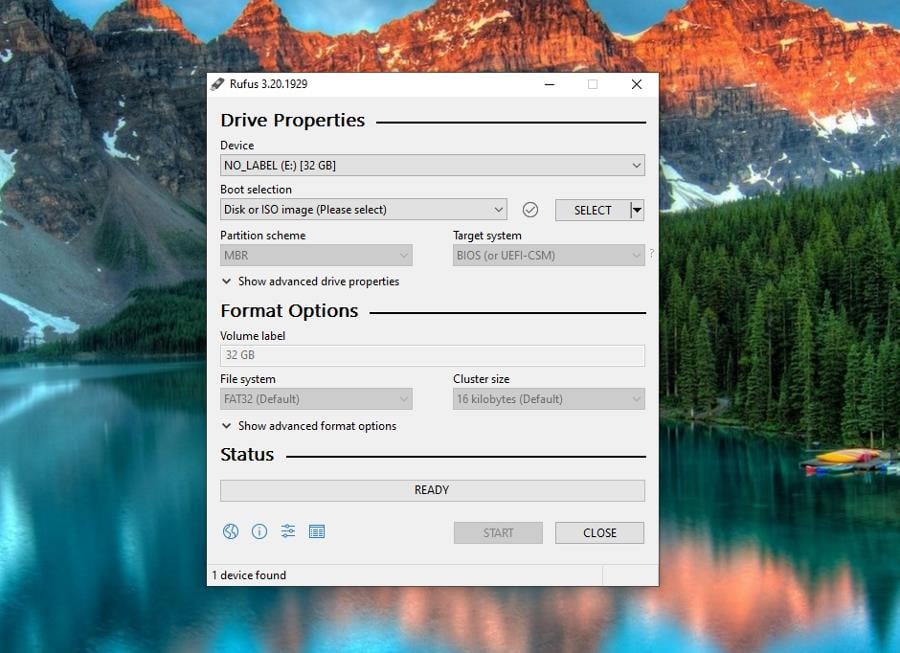This screenshot has height=653, width=900.
Task: Open the File system dropdown
Action: (x=404, y=398)
